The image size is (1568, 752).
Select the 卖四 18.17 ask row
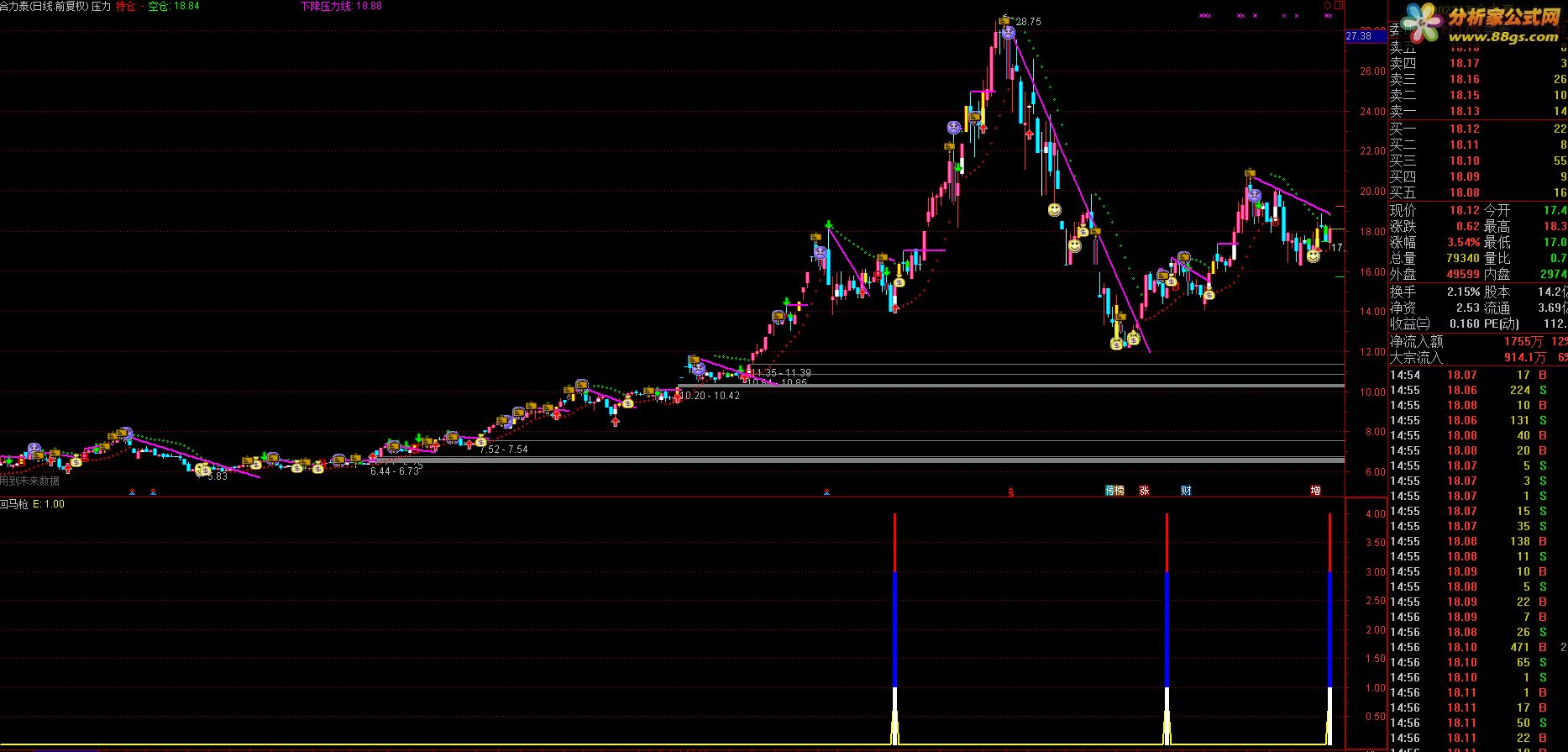click(x=1477, y=63)
